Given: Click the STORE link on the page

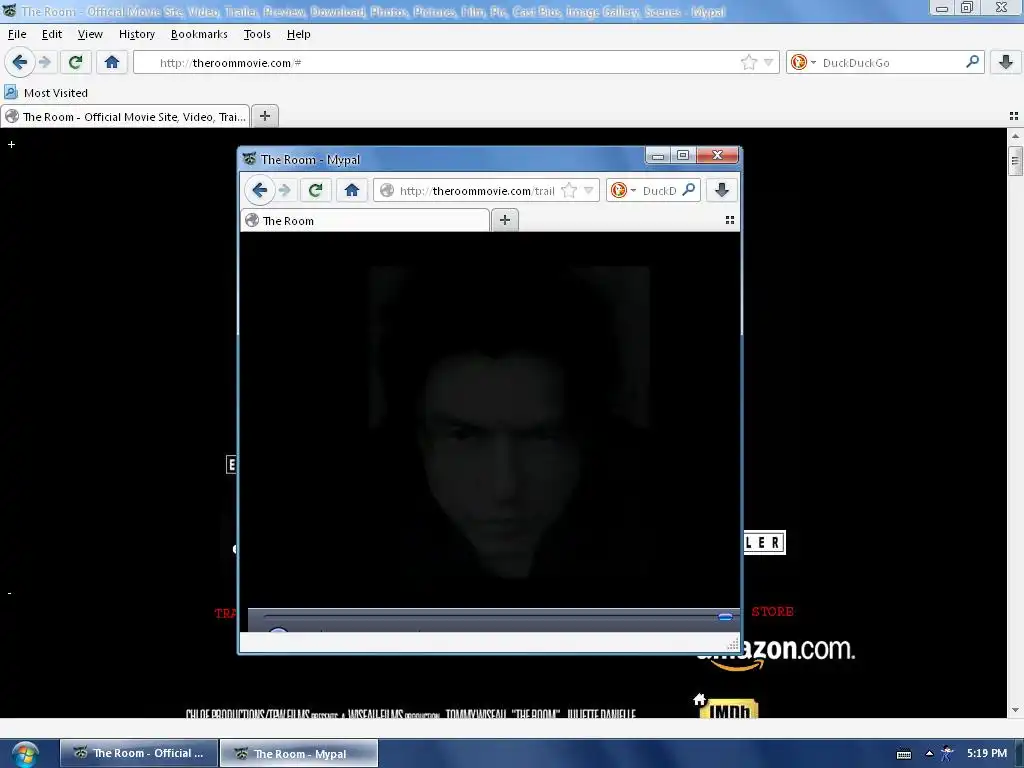Looking at the screenshot, I should pyautogui.click(x=773, y=612).
